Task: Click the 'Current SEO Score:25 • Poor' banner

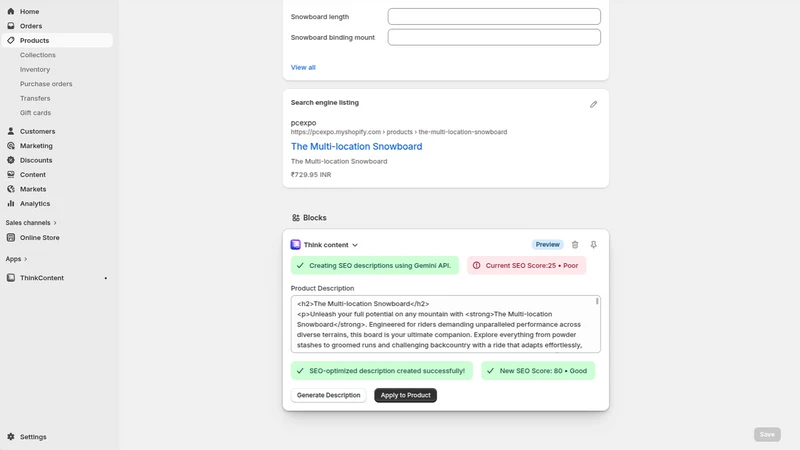Action: pyautogui.click(x=527, y=265)
